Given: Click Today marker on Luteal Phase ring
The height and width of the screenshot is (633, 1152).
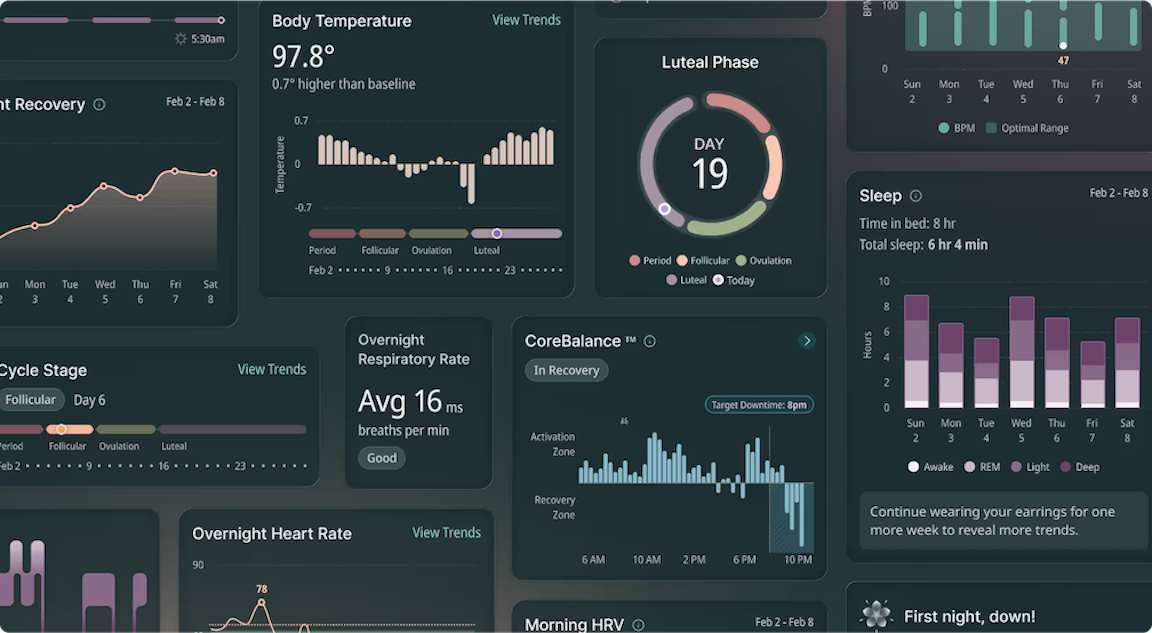Looking at the screenshot, I should tap(665, 209).
